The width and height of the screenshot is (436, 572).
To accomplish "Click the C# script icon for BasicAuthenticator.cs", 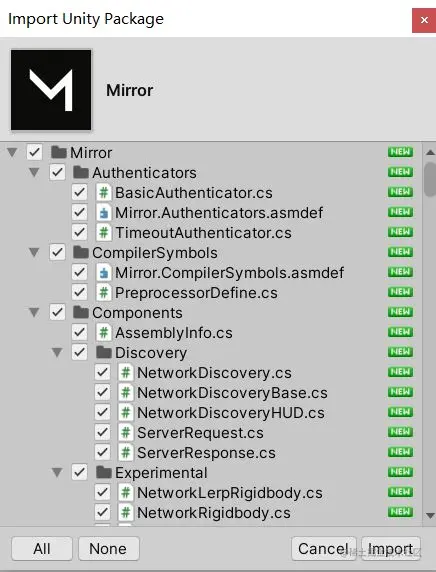I will 104,193.
